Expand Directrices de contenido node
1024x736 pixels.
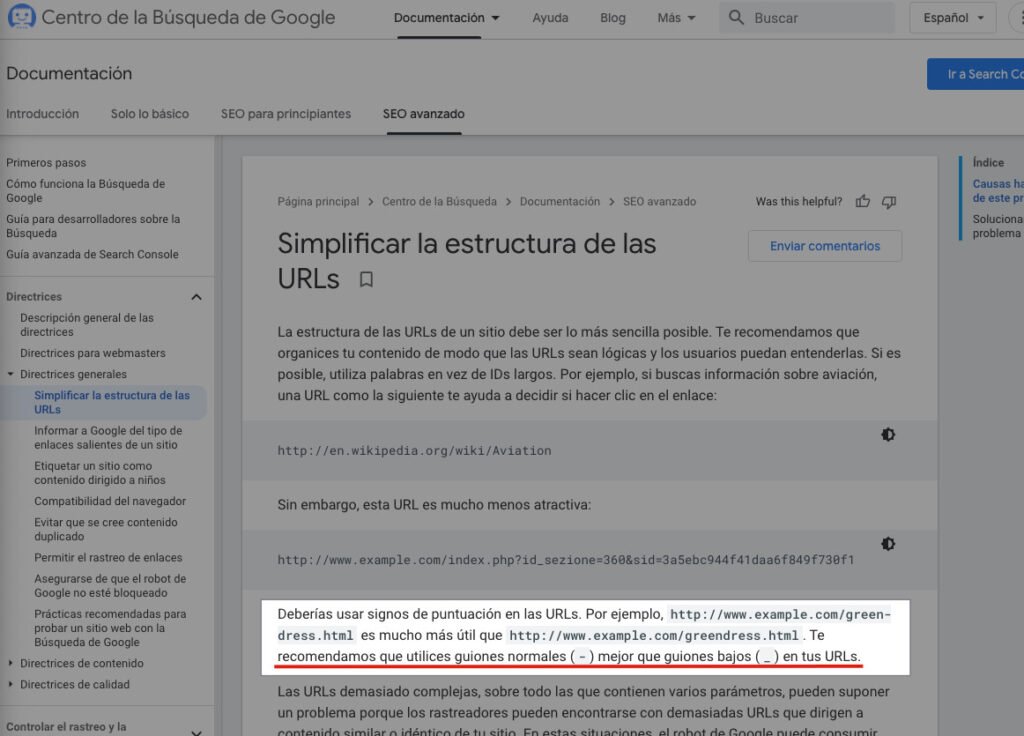tap(10, 664)
